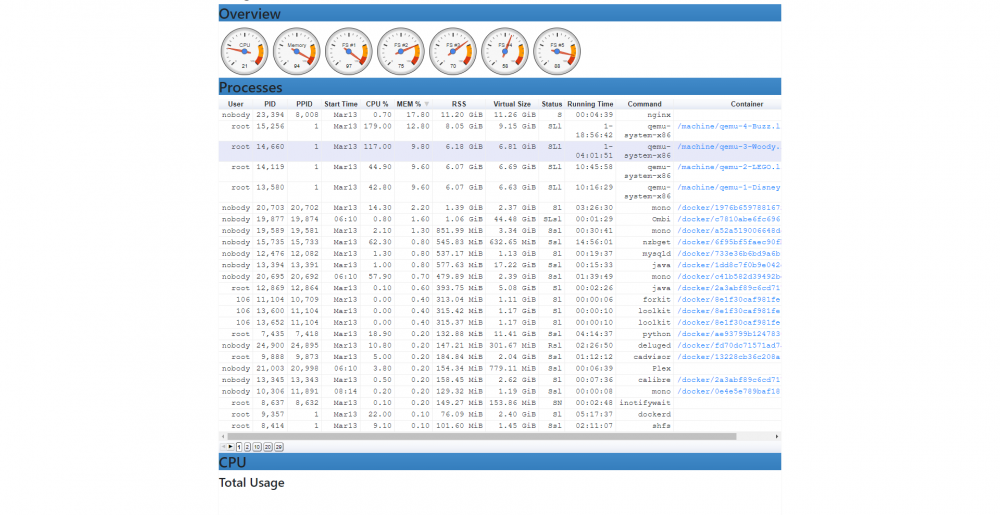Screen dimensions: 1000x515
Task: Open /docker/c41b582d39492b container link
Action: (728, 277)
